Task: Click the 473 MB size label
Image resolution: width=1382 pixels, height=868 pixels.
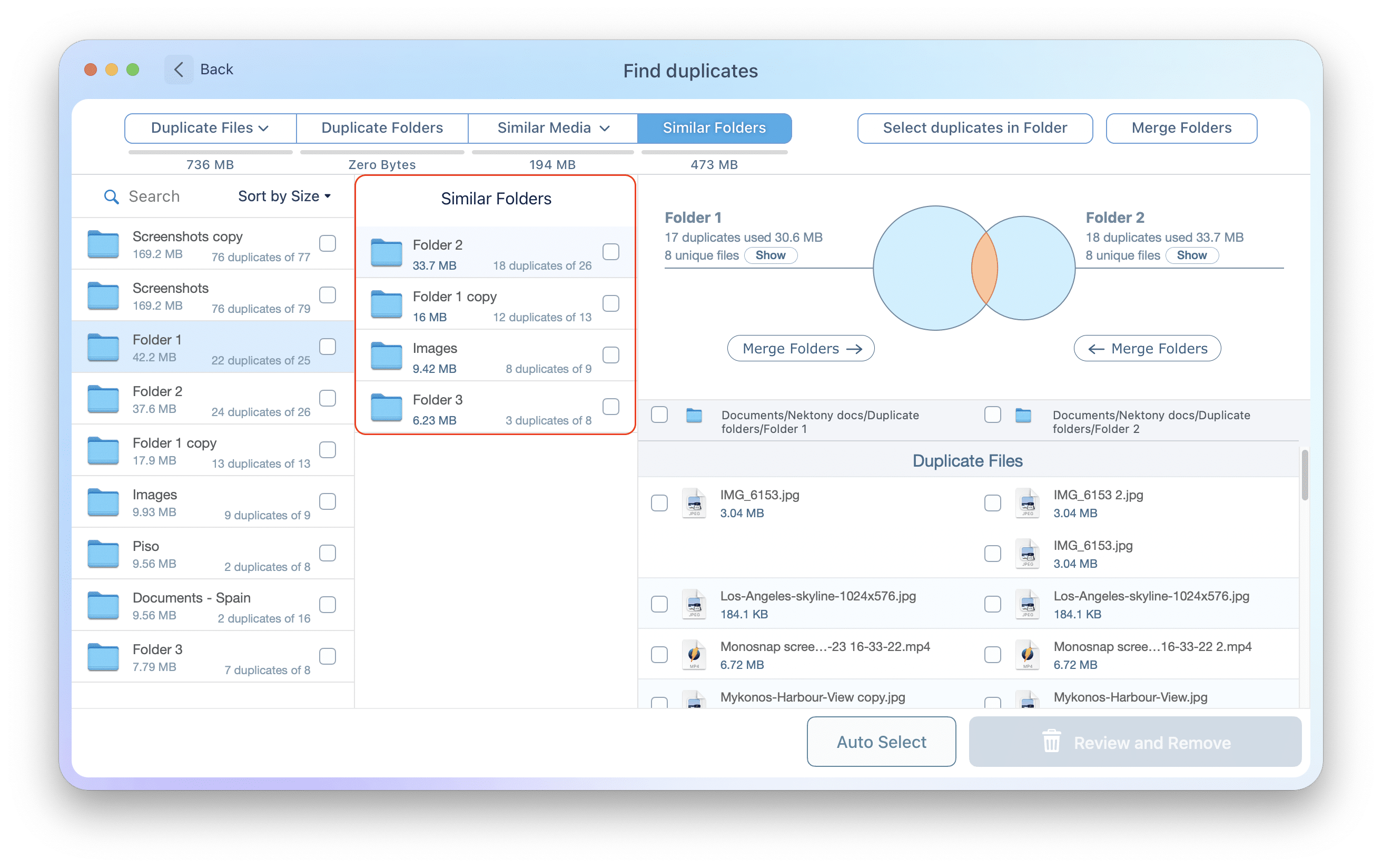Action: point(714,165)
